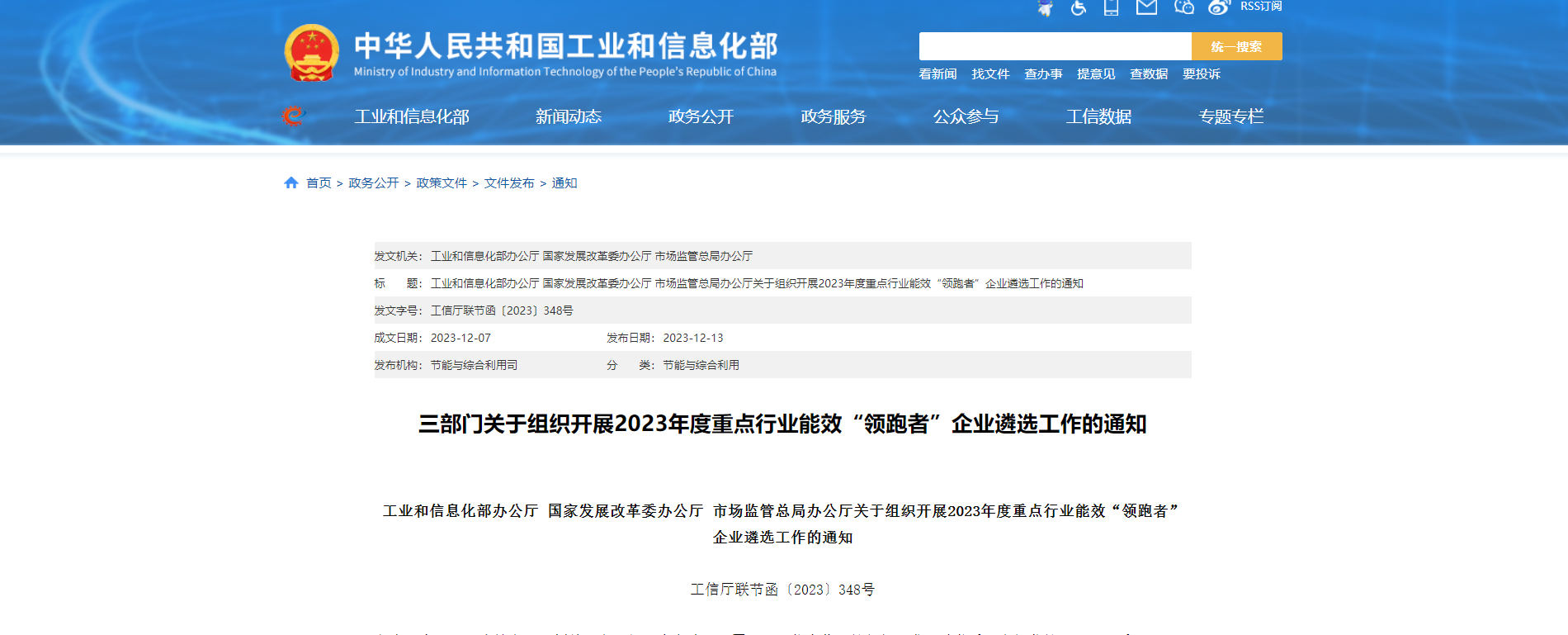1568x635 pixels.
Task: Click the mobile phone version icon
Action: [1112, 8]
